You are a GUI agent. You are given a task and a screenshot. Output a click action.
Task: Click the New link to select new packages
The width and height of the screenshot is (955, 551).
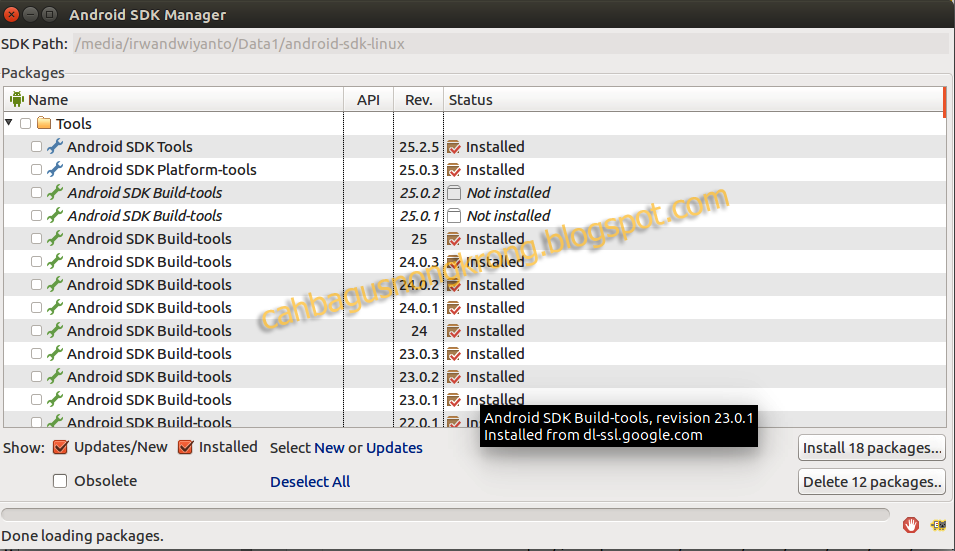(x=329, y=448)
